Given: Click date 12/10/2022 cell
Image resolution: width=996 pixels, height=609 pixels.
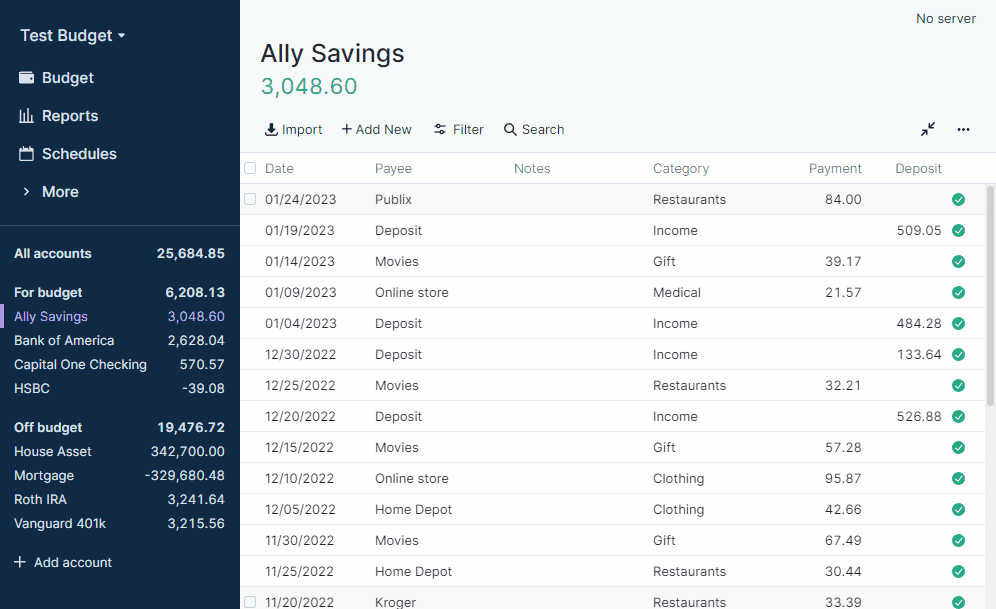Looking at the screenshot, I should coord(299,479).
